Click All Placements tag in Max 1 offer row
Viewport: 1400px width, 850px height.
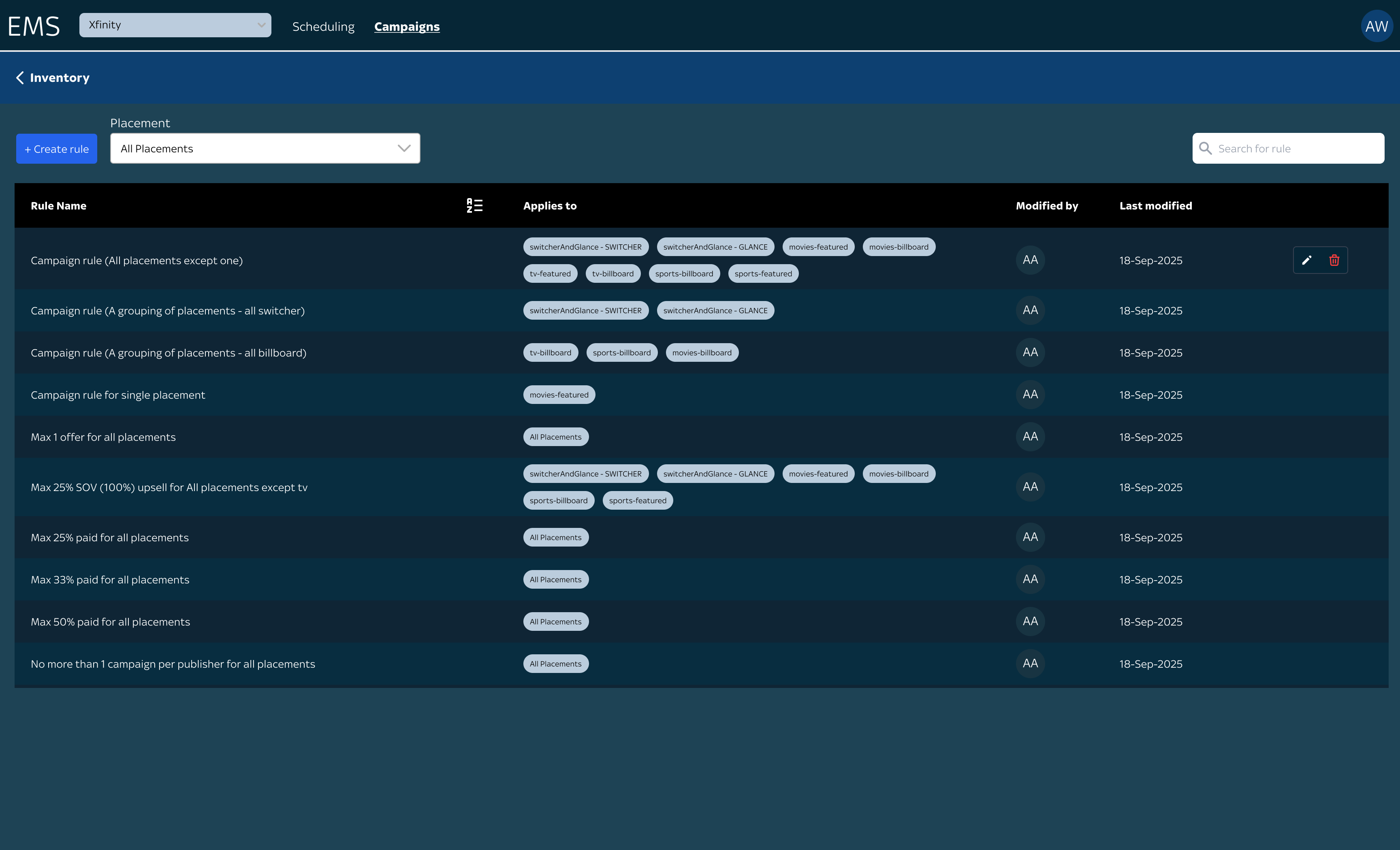tap(556, 437)
